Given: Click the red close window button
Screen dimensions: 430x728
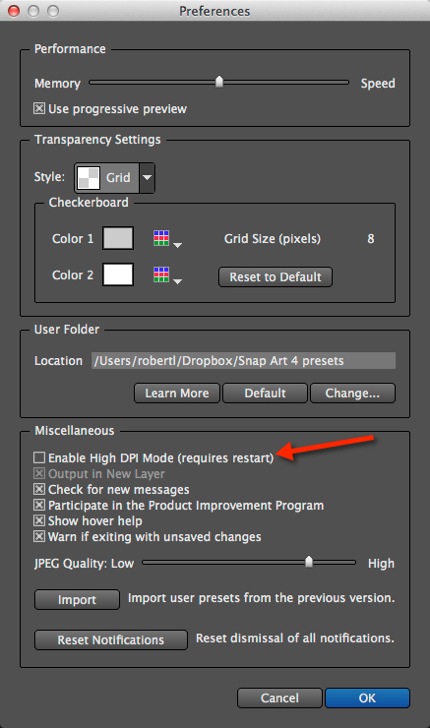Looking at the screenshot, I should (14, 11).
